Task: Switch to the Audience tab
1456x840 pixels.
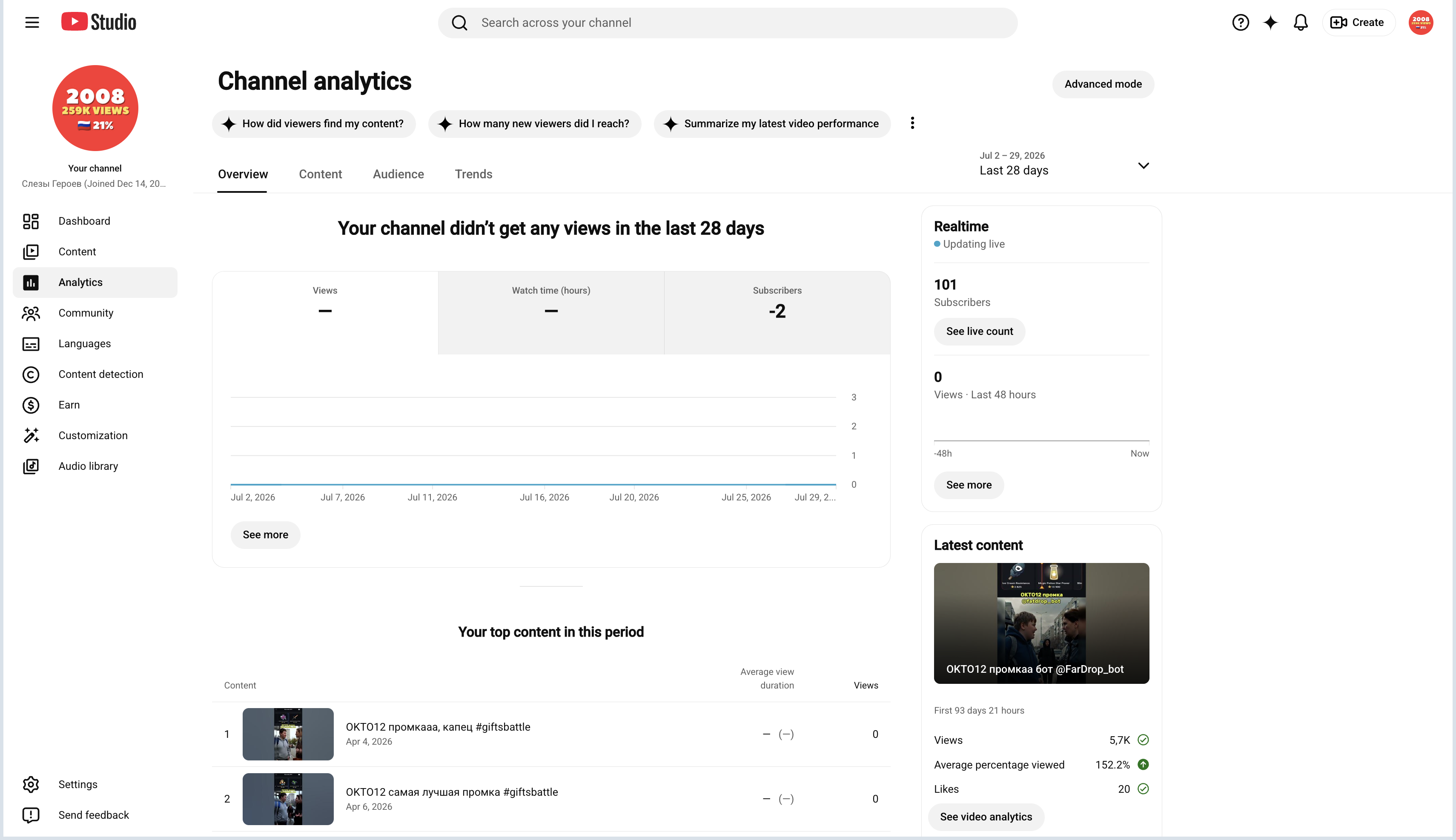Action: click(398, 174)
